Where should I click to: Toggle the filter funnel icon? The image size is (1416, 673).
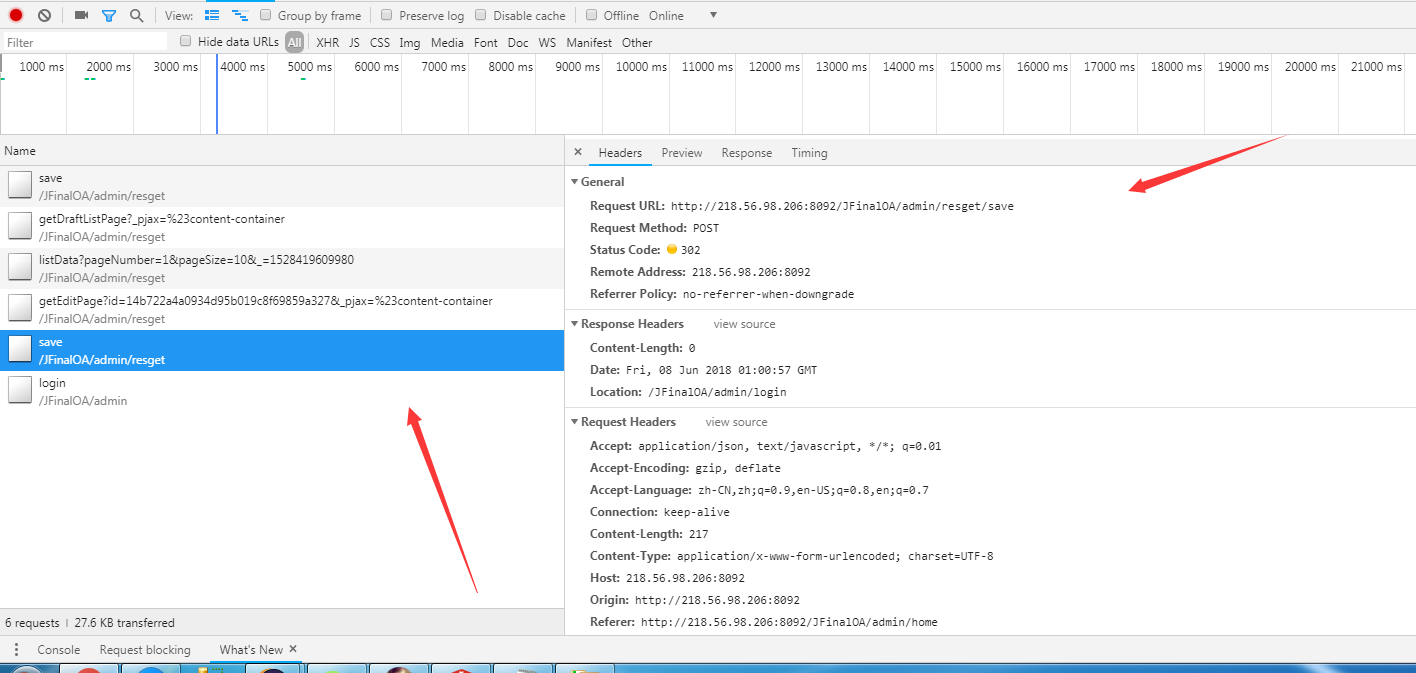(109, 16)
